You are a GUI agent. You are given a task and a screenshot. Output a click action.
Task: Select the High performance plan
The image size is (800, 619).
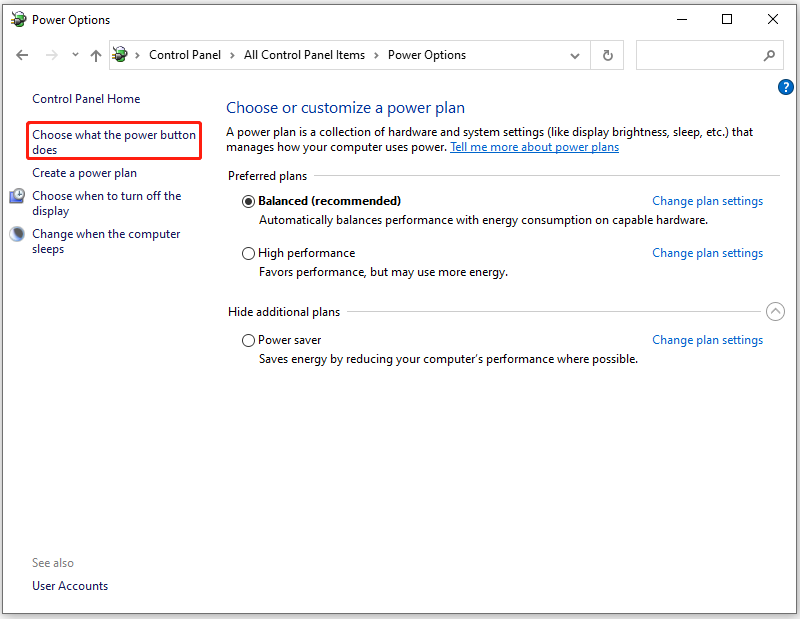click(x=248, y=254)
